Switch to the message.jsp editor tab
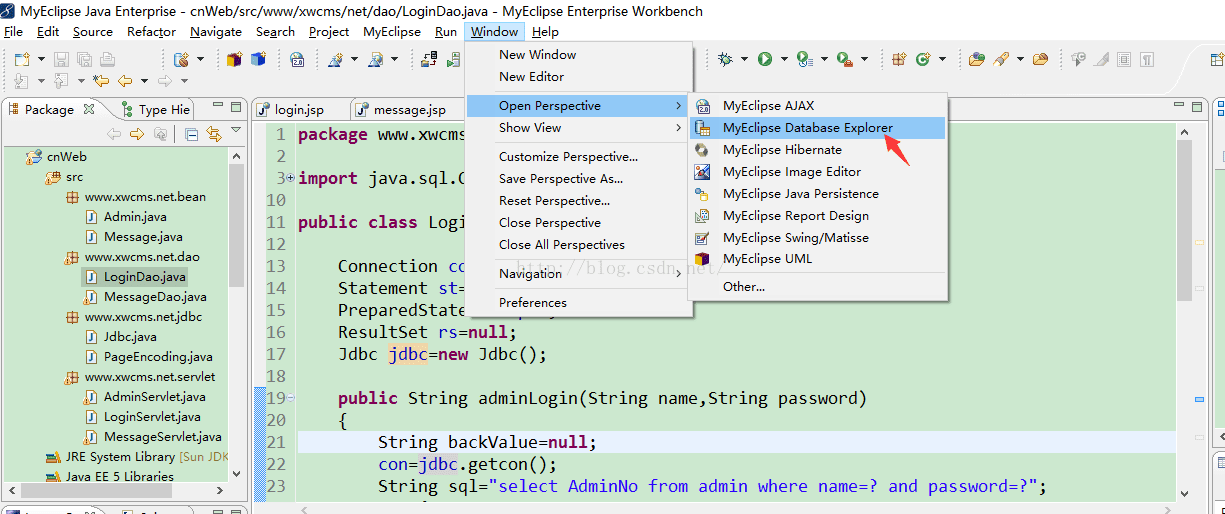This screenshot has height=514, width=1225. (x=409, y=110)
